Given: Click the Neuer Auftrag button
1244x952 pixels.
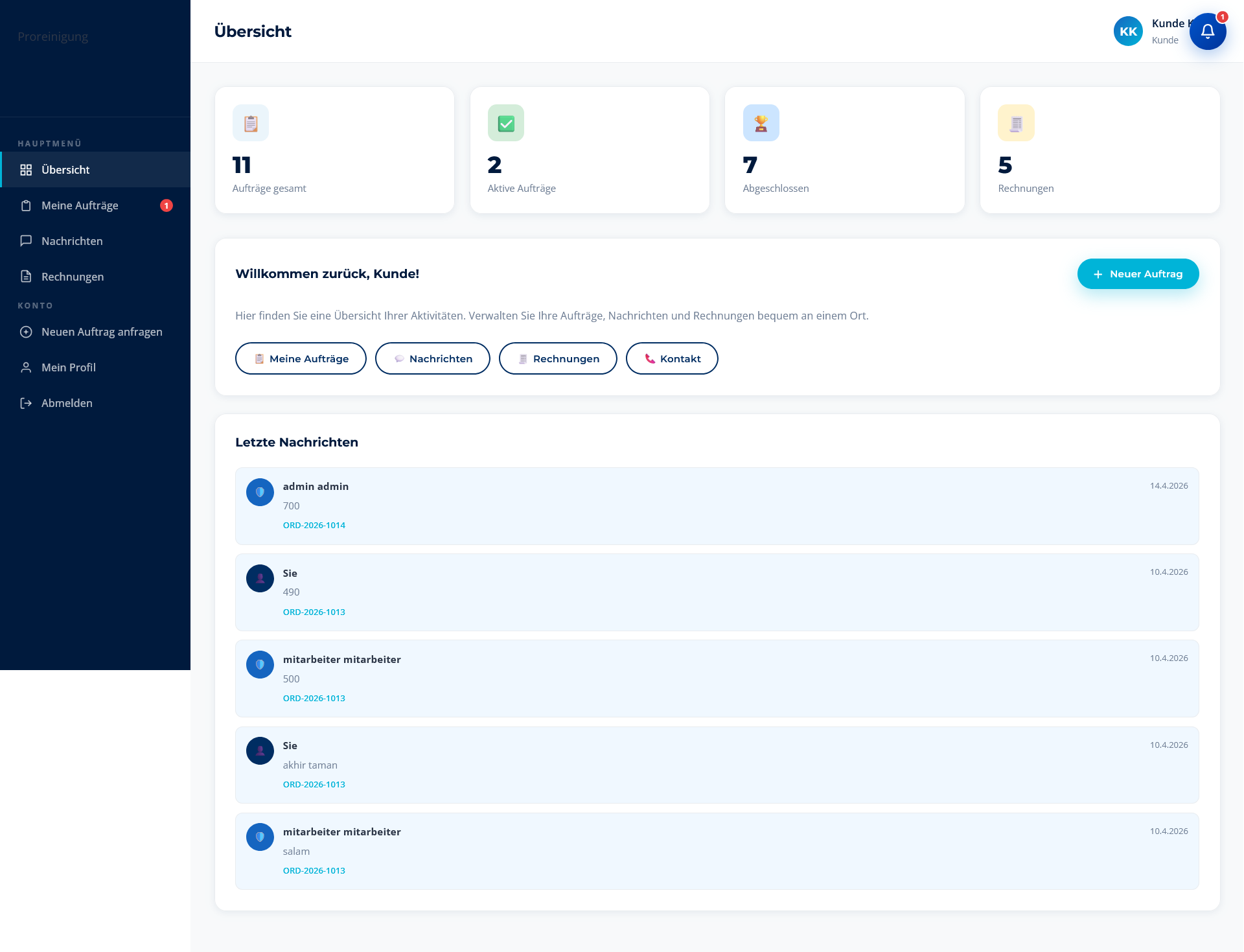Looking at the screenshot, I should 1138,274.
